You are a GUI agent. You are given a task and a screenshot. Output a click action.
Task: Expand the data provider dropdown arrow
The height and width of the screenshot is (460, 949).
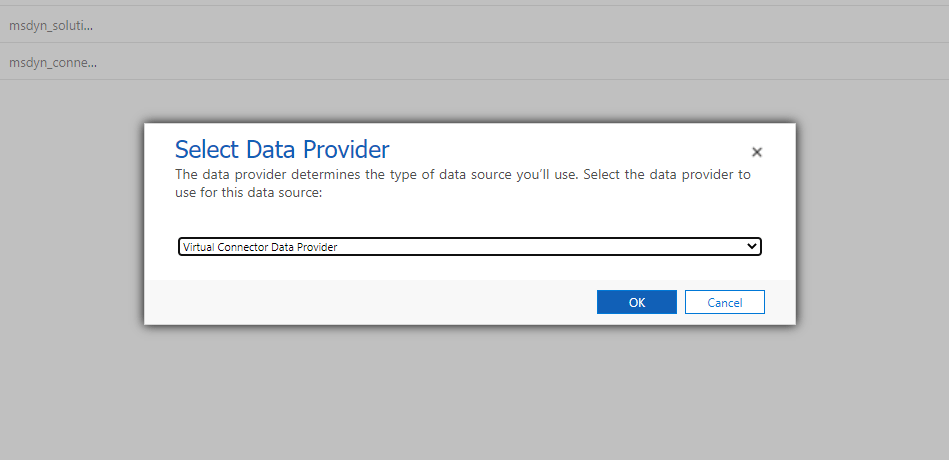tap(752, 246)
